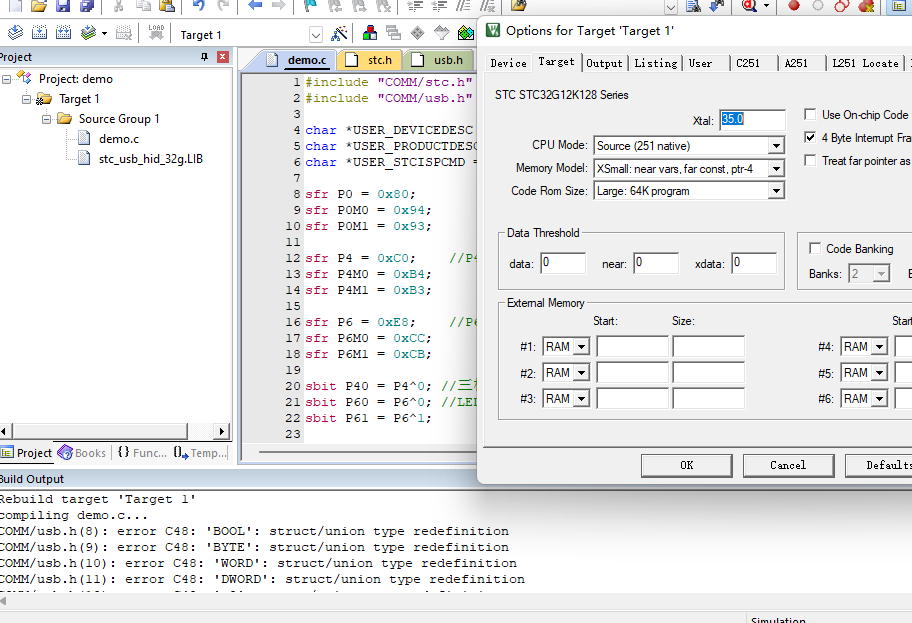Open Code Rom Size dropdown
This screenshot has height=623, width=912.
click(776, 191)
